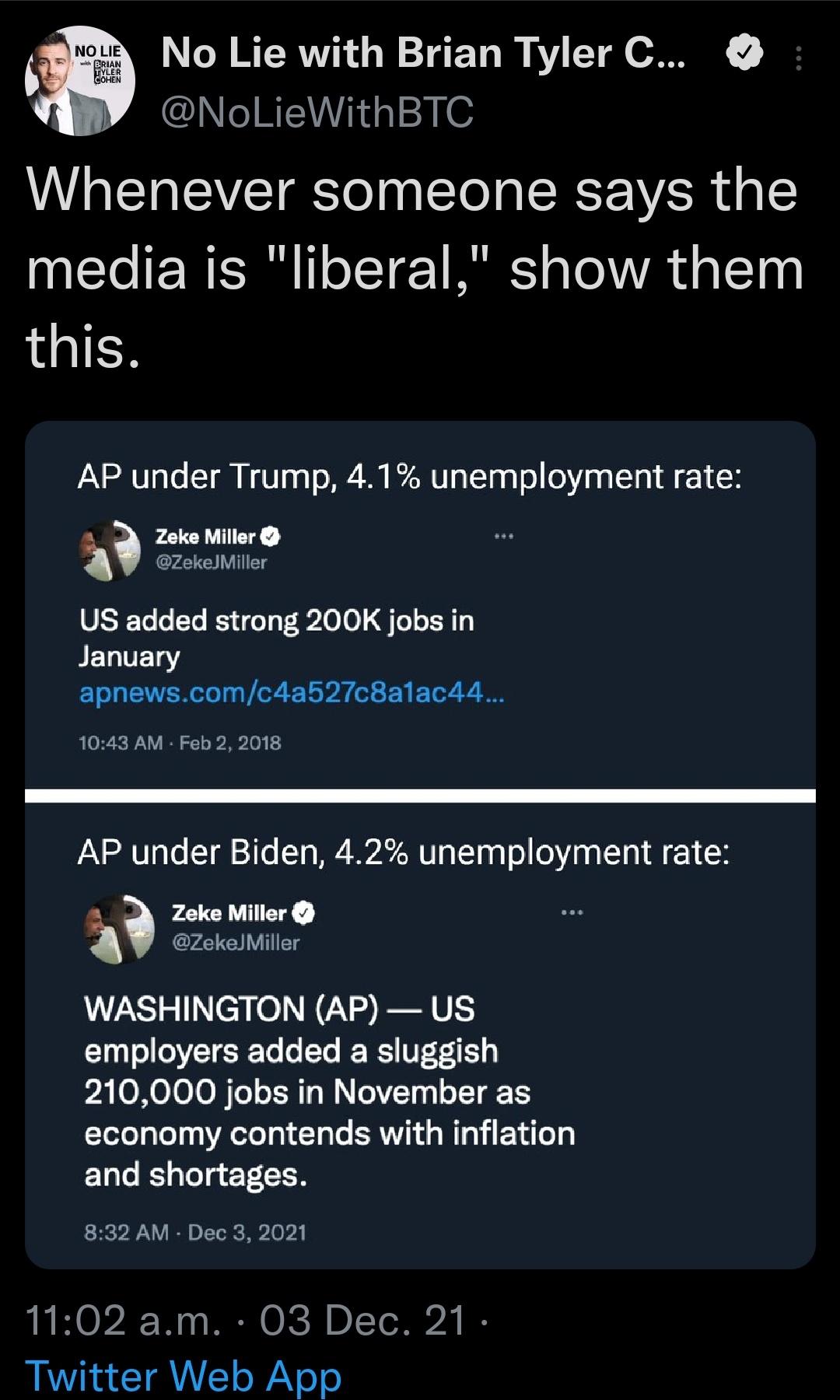Open the Twitter Web App source link
This screenshot has width=840, height=1400.
pos(184,1375)
